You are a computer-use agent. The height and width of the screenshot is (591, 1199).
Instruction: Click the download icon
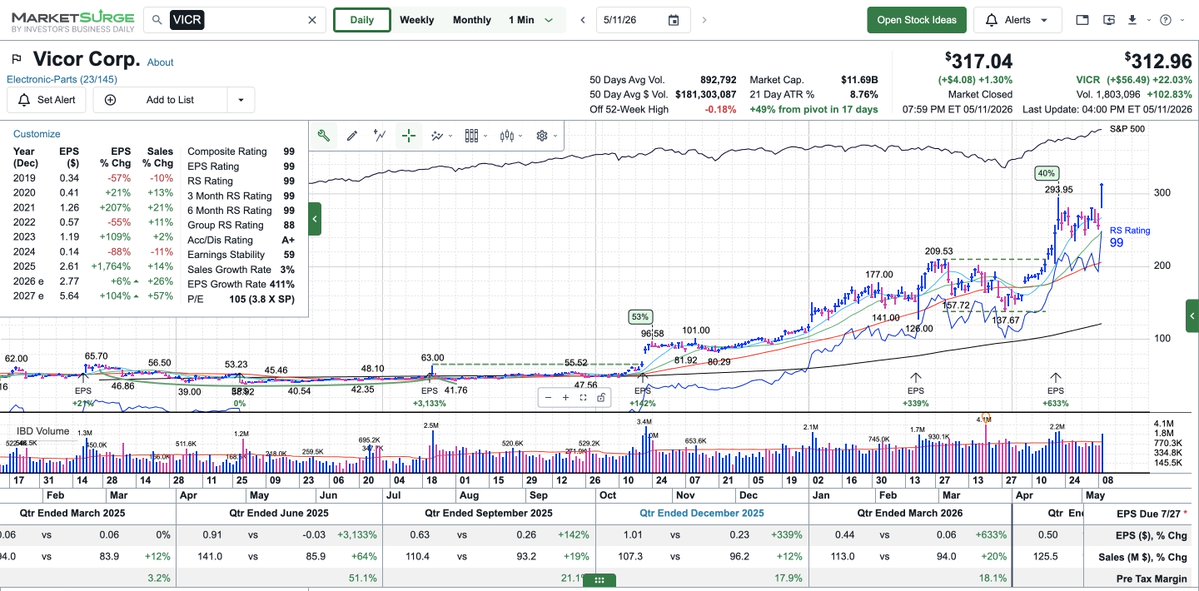[1132, 20]
